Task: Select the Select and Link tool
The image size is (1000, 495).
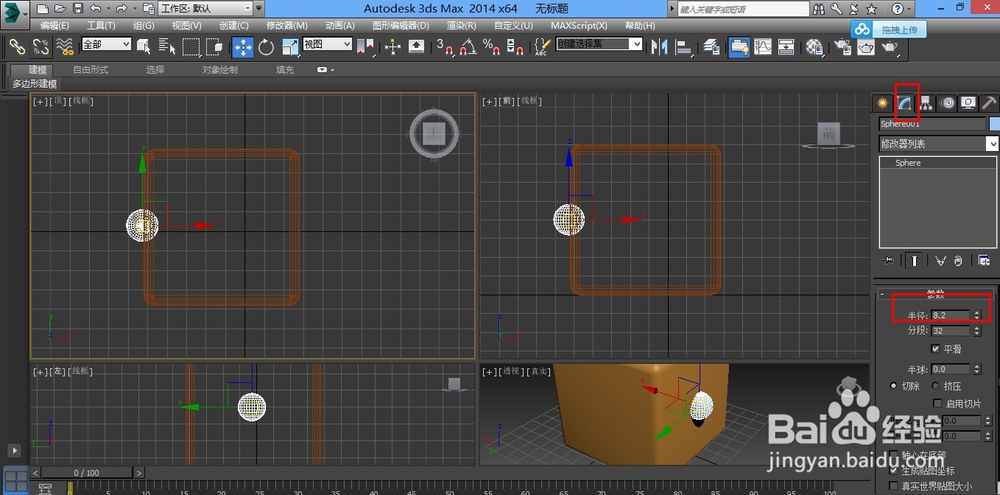Action: [x=17, y=47]
